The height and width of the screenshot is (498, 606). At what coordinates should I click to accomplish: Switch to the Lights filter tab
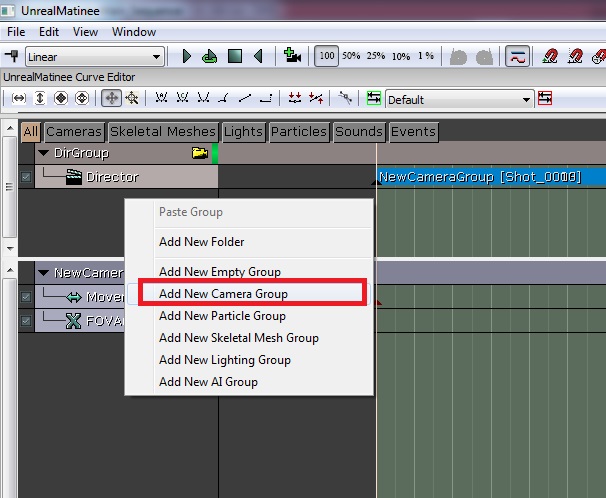[243, 132]
